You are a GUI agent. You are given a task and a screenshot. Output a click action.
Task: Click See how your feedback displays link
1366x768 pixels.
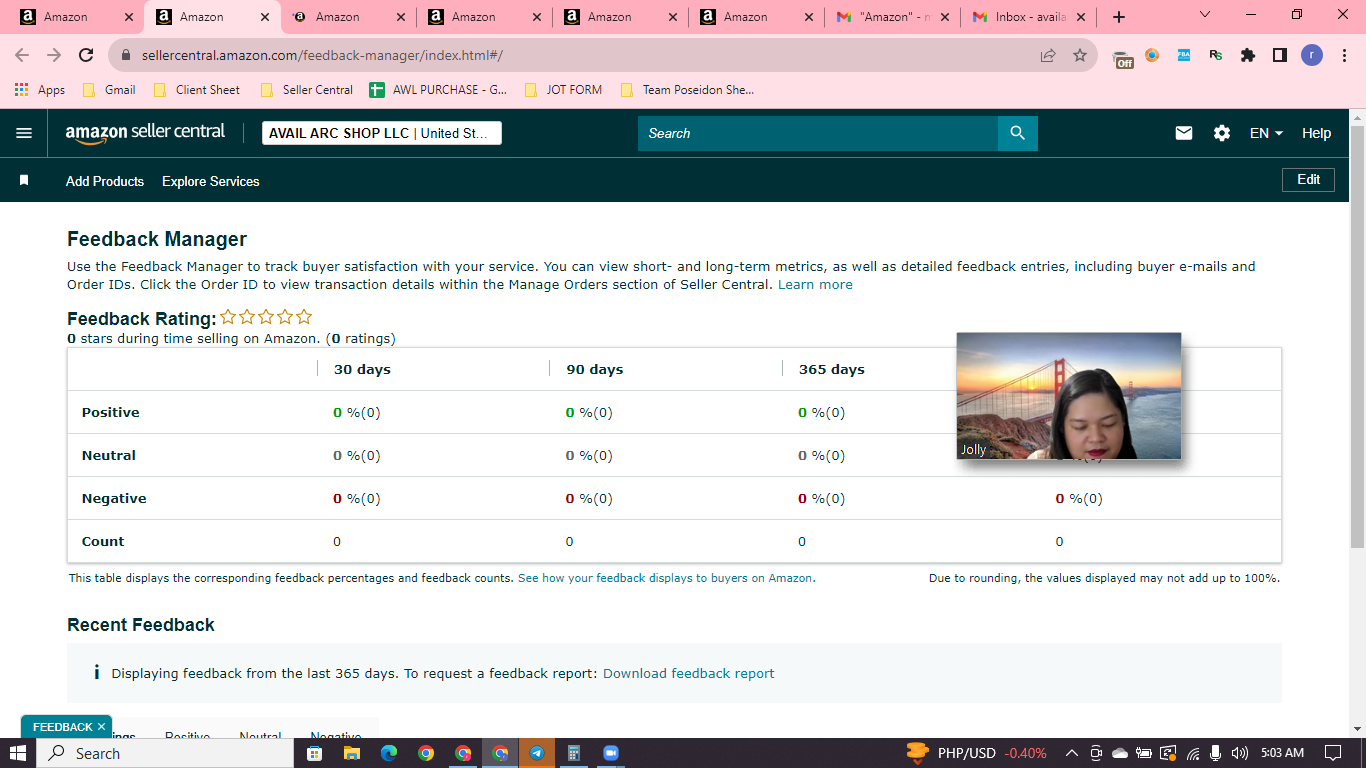[x=666, y=578]
